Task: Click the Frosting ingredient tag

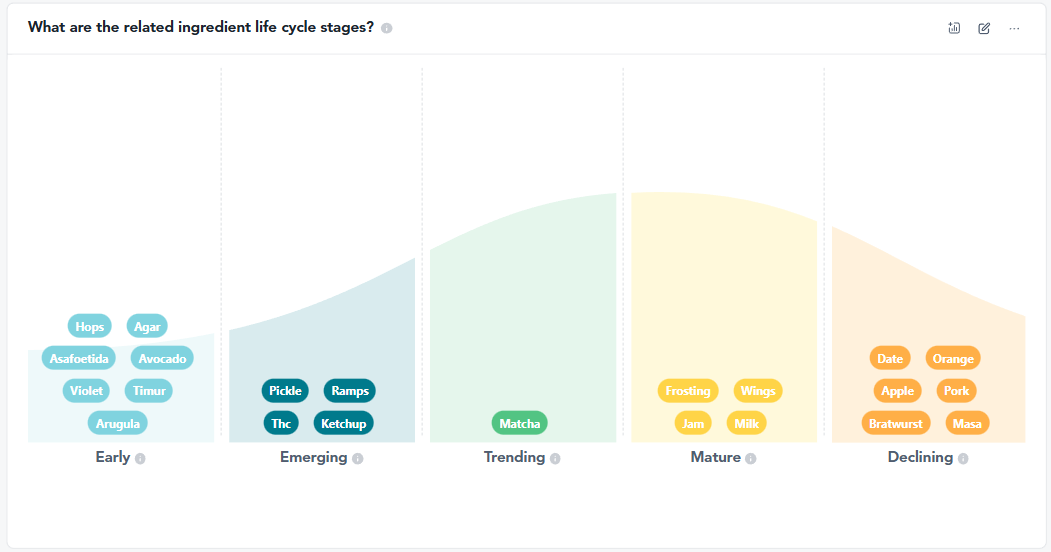Action: (688, 391)
